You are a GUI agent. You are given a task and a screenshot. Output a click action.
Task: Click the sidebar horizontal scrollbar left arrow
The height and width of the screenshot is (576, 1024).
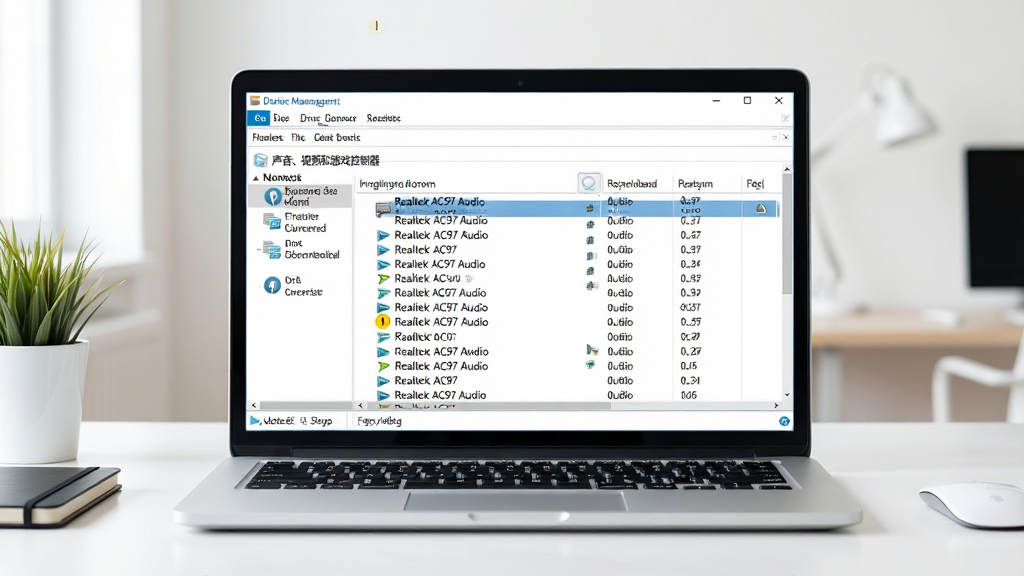(254, 406)
